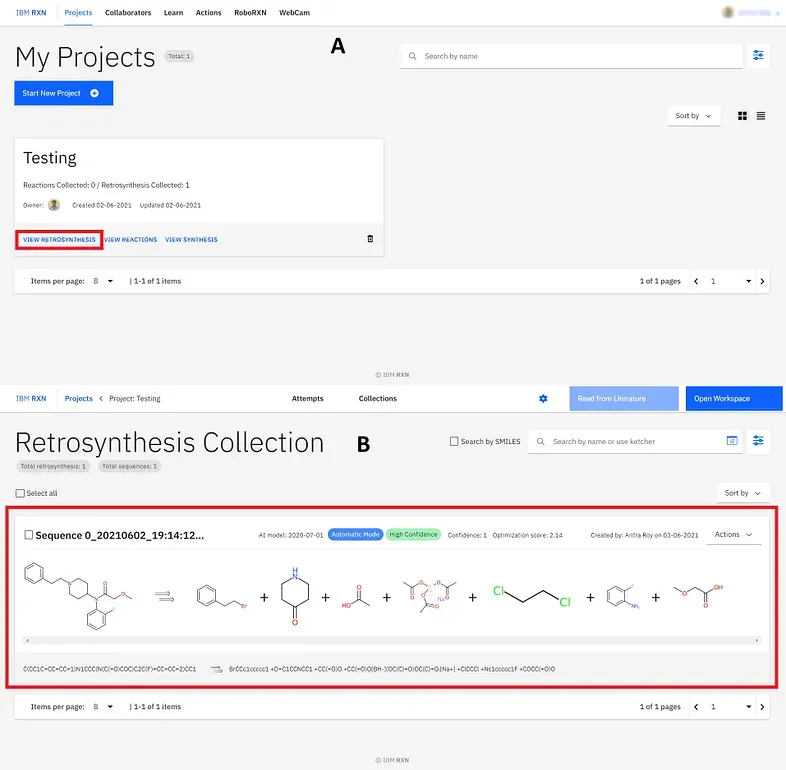Screen dimensions: 786x770
Task: Click the owner avatar on Testing card
Action: click(54, 205)
